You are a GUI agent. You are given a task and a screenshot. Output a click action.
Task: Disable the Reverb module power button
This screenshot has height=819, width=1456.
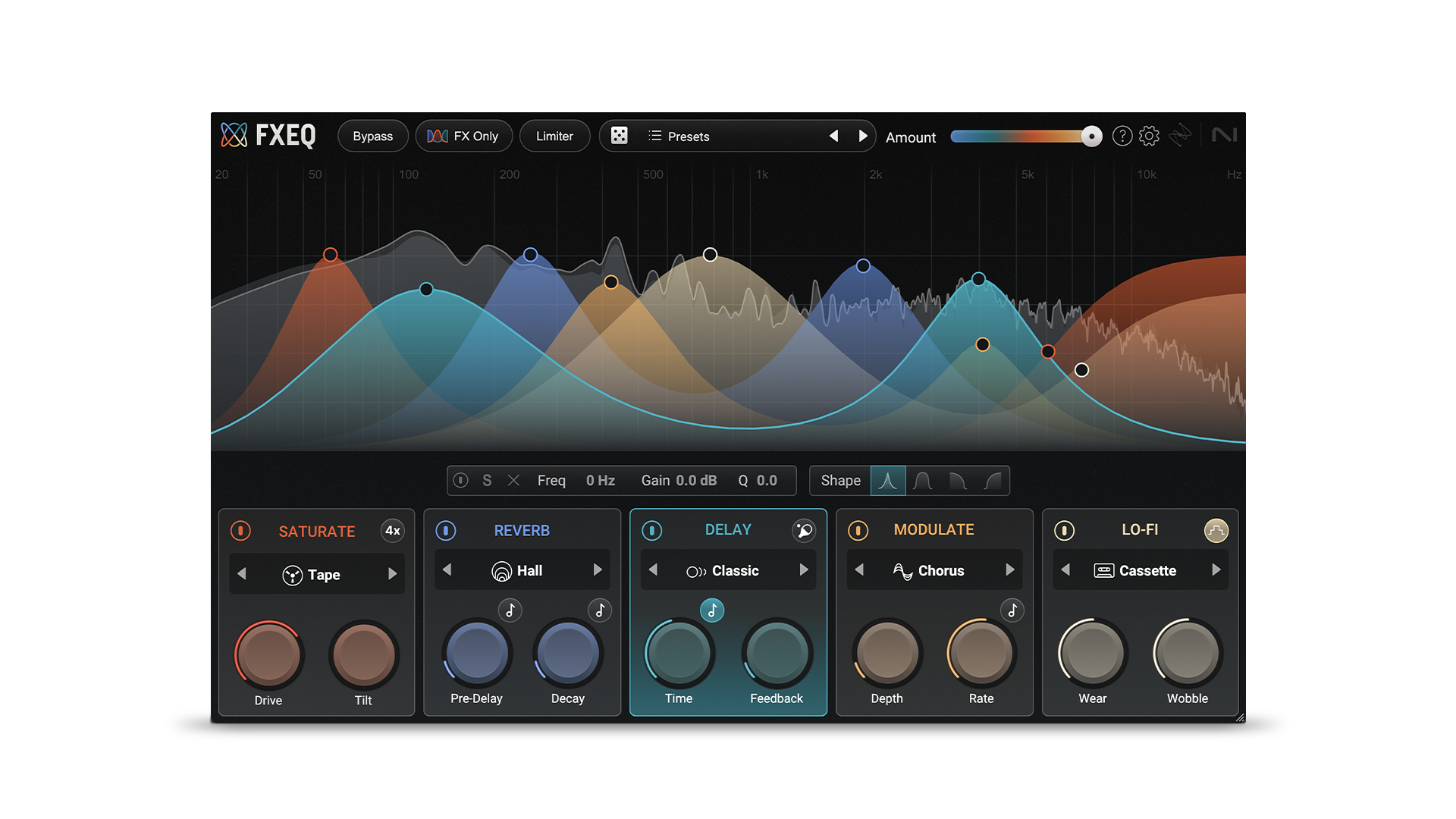tap(446, 530)
